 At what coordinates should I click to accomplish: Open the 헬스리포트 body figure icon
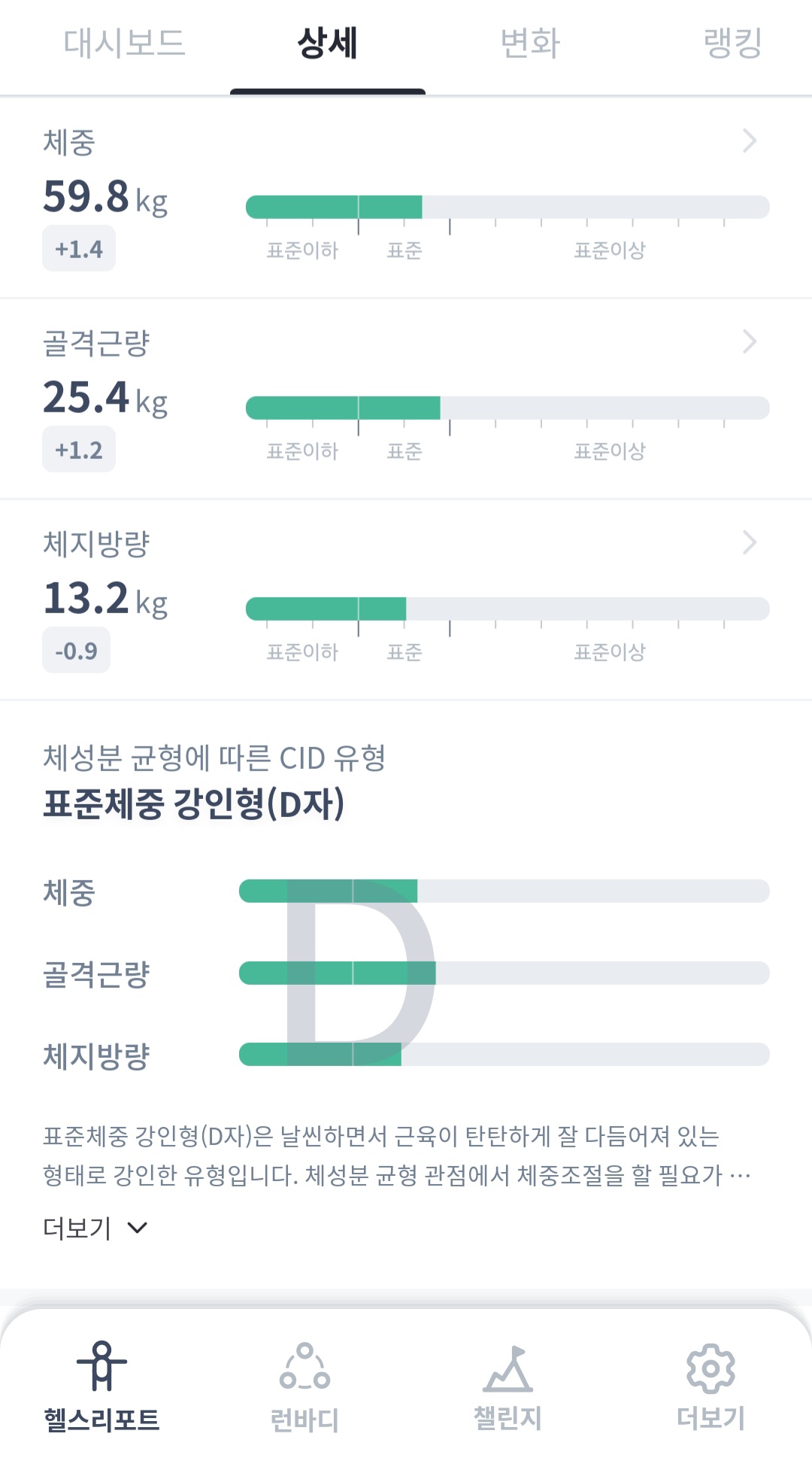(102, 1366)
